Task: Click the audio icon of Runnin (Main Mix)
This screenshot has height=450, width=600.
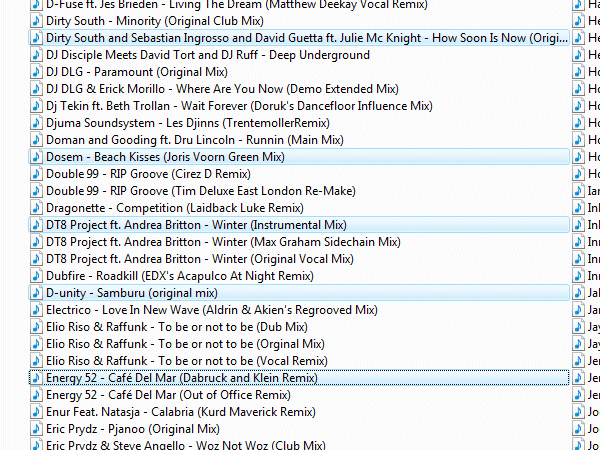Action: [x=36, y=140]
